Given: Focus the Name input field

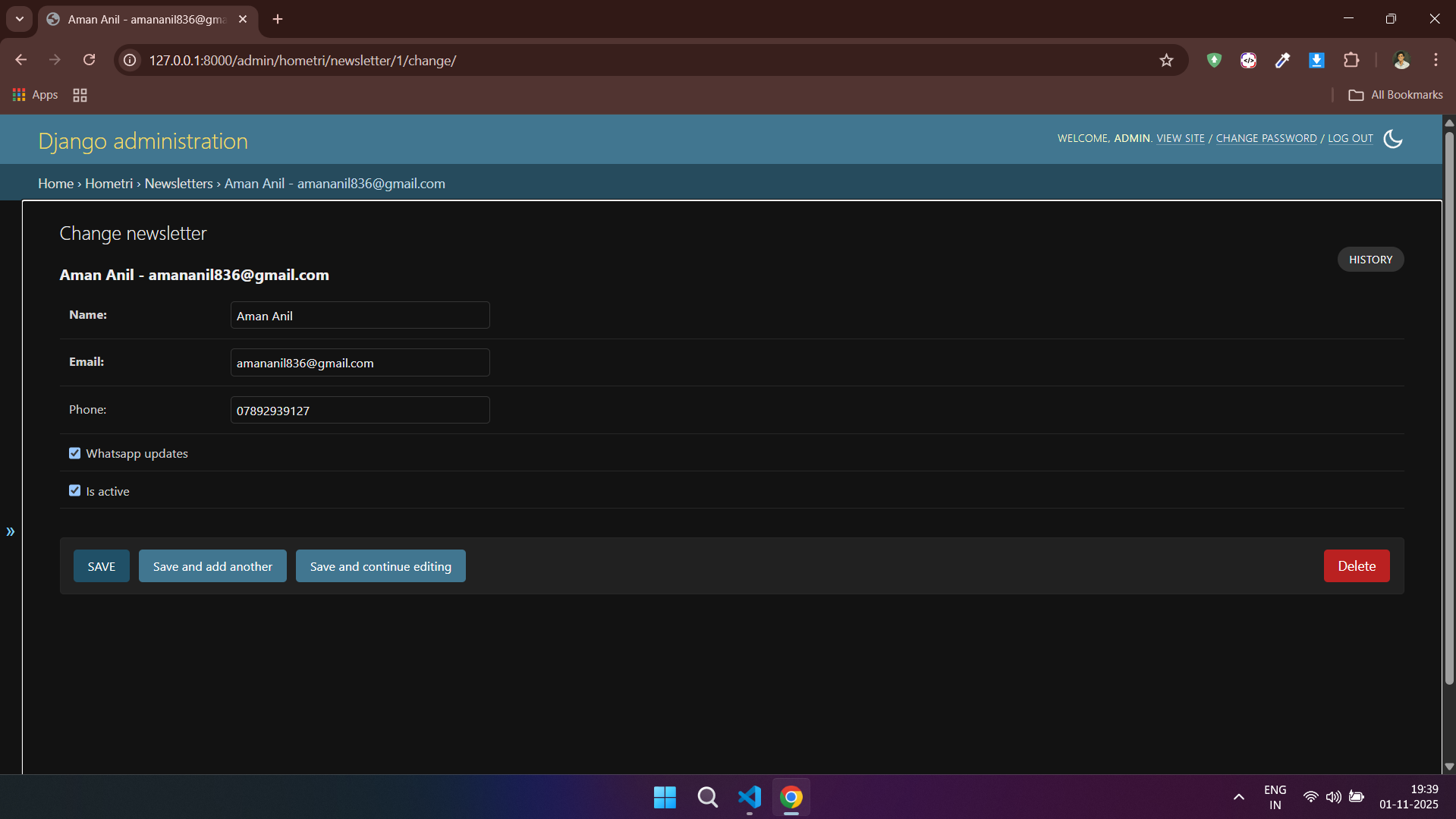Looking at the screenshot, I should (360, 315).
